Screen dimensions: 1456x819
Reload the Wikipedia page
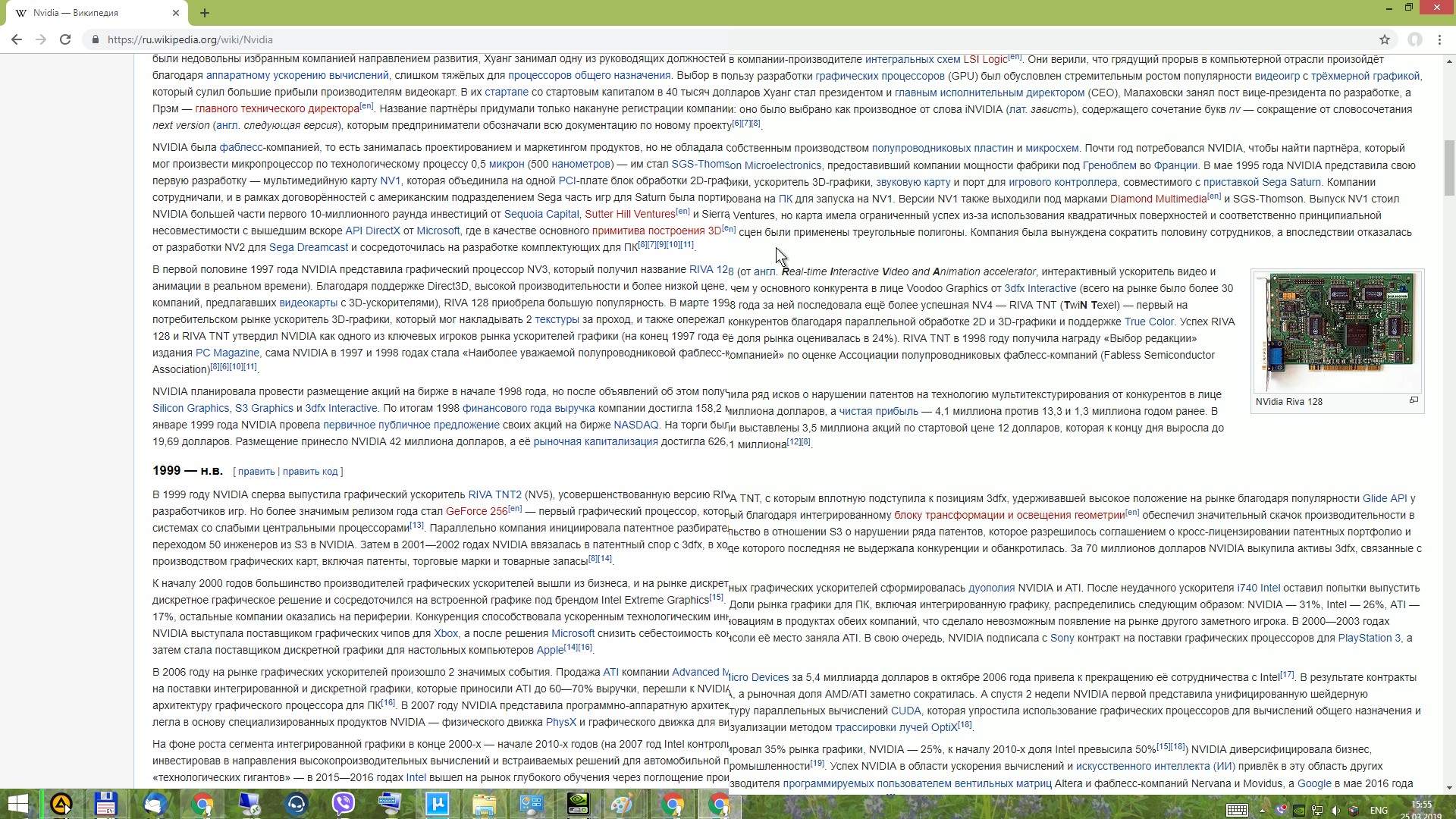(x=65, y=39)
